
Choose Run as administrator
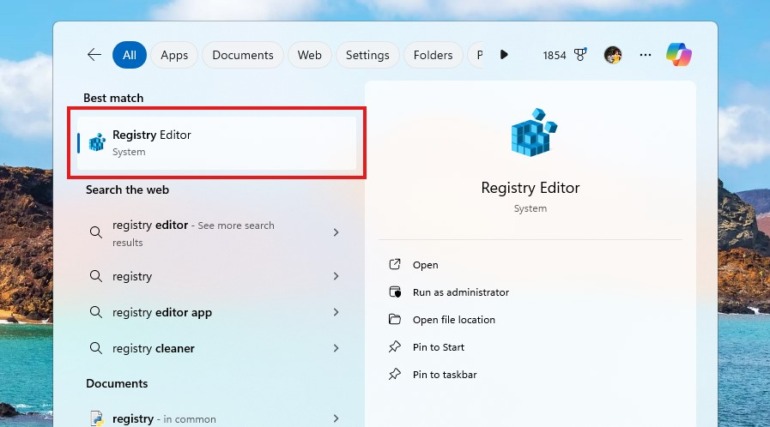coord(461,292)
